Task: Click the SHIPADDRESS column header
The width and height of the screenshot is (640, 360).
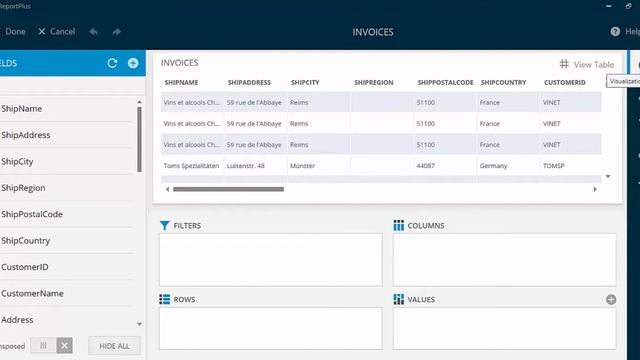Action: coord(249,82)
